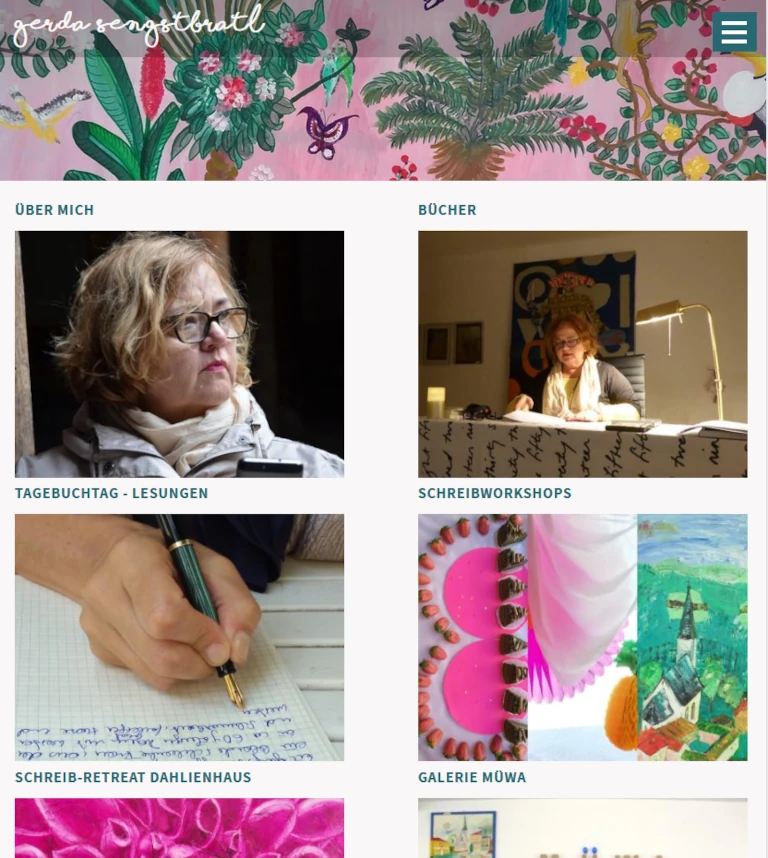Click the pink cake and church painting collage
Screen dimensions: 768x858
(583, 637)
